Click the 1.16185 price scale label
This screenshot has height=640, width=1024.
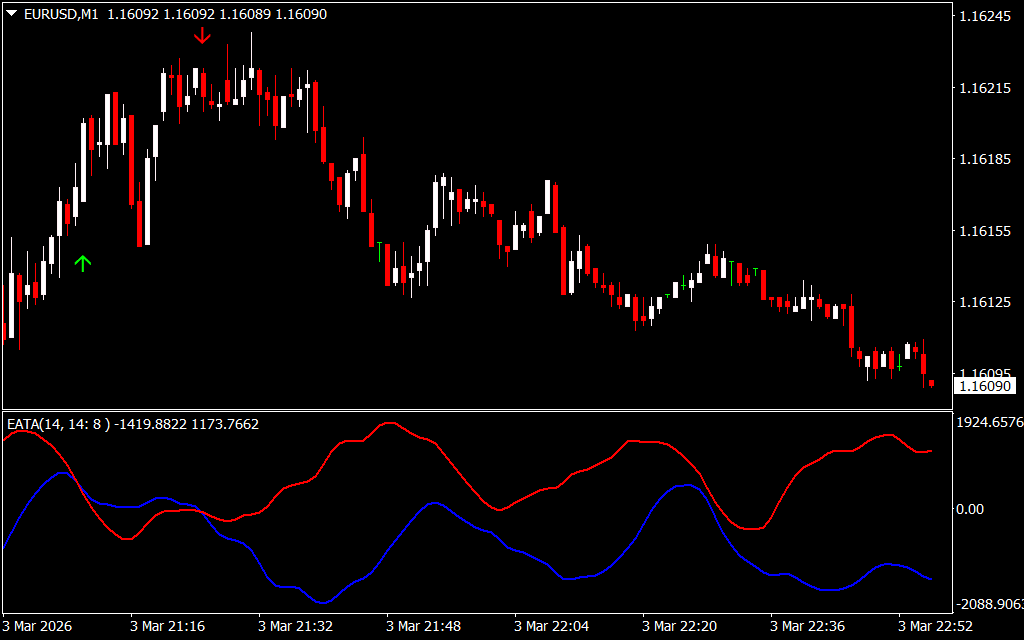point(984,159)
